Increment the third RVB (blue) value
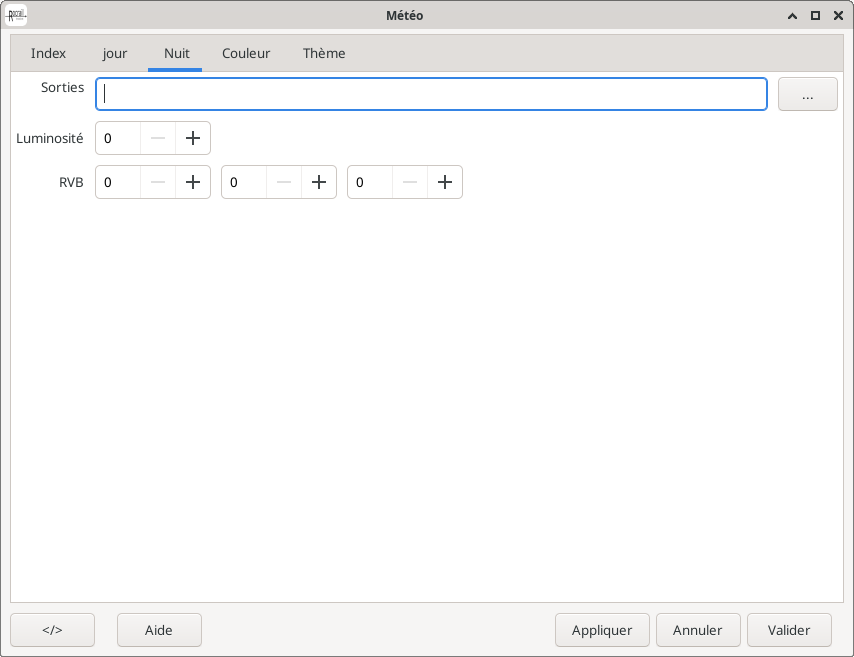The height and width of the screenshot is (657, 854). tap(445, 182)
